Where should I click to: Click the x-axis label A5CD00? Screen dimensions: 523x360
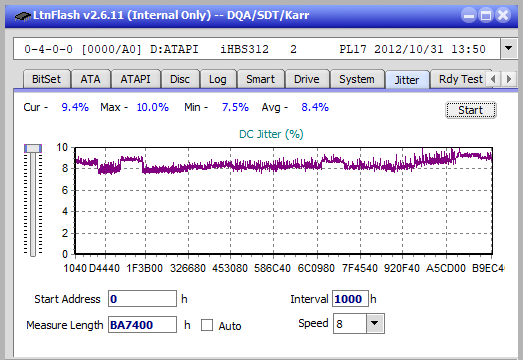446,268
